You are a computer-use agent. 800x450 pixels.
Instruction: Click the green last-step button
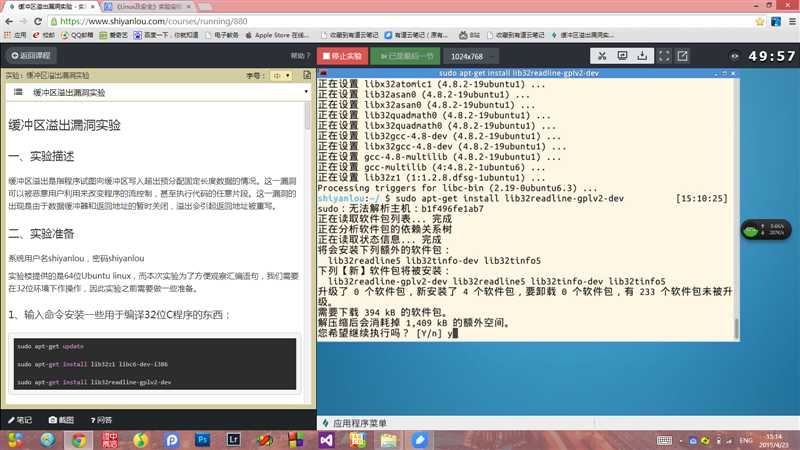[406, 56]
